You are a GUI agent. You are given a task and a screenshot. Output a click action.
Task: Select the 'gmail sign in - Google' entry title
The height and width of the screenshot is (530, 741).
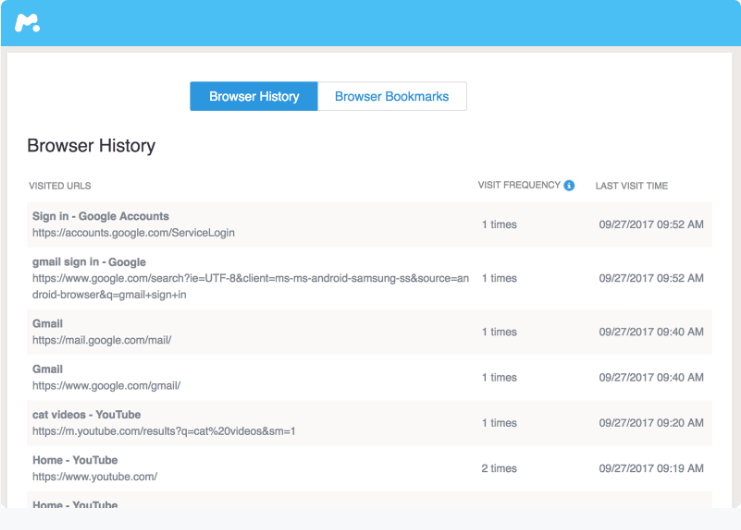point(89,262)
